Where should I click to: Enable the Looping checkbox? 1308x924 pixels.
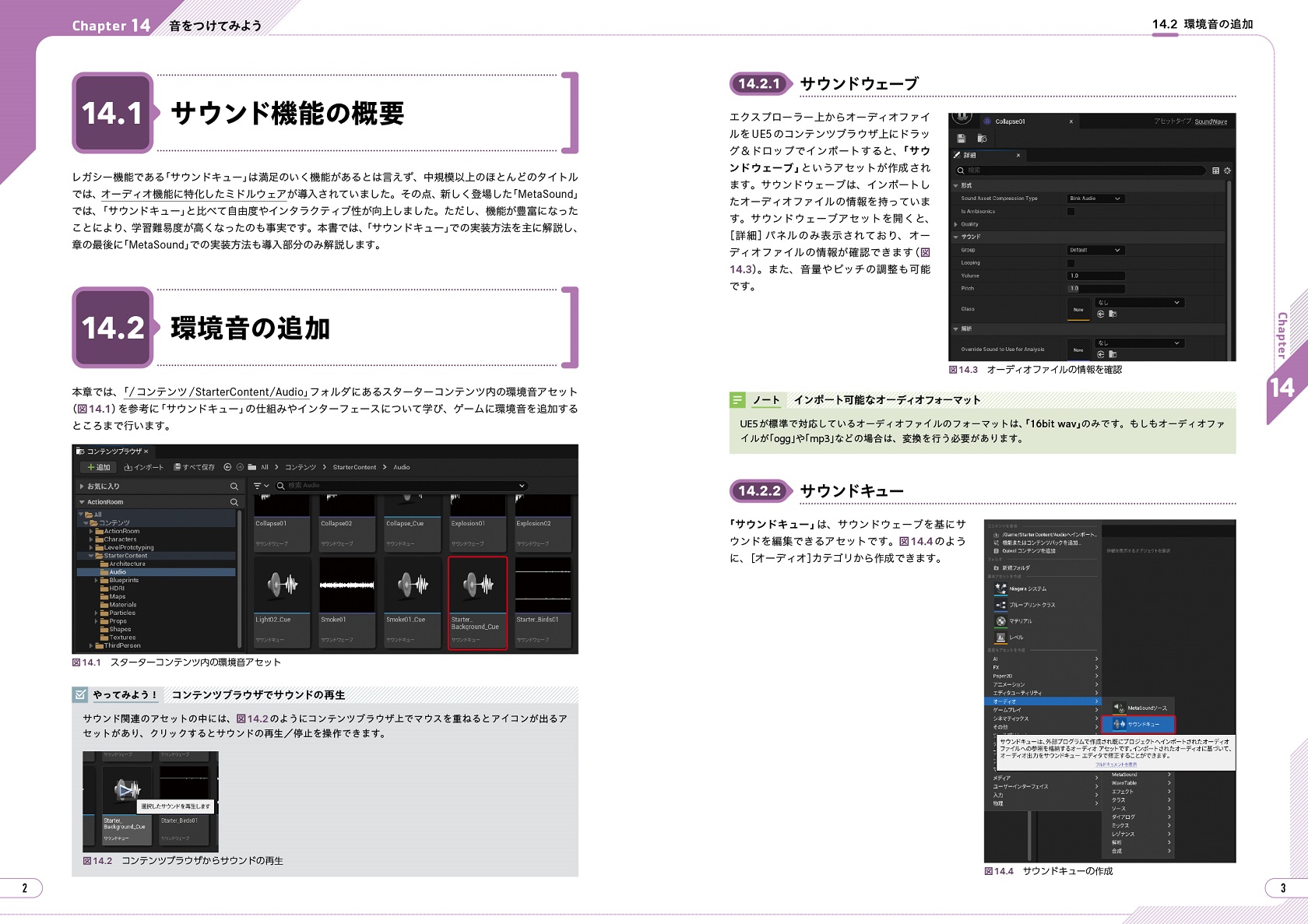click(x=1071, y=263)
